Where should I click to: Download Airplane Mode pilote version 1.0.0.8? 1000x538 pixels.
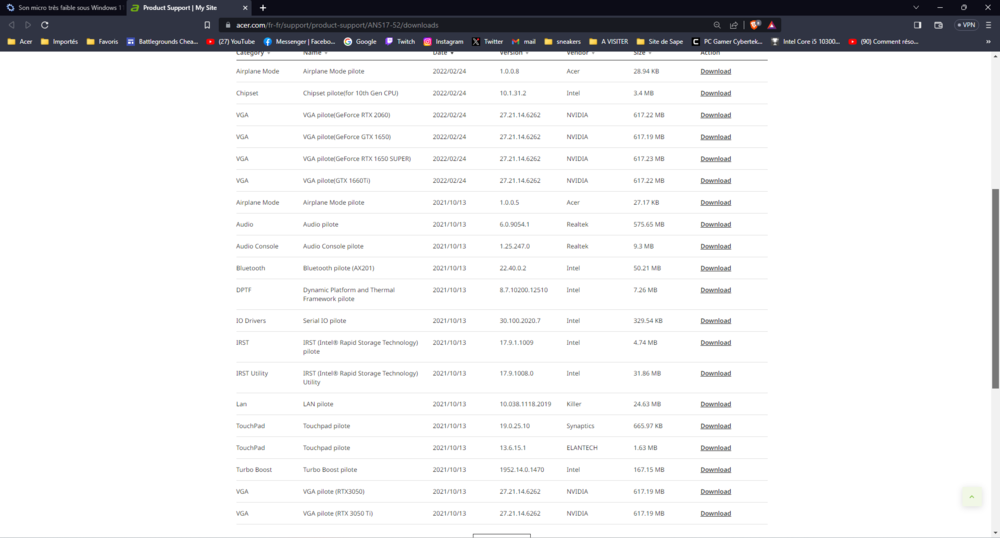click(716, 71)
